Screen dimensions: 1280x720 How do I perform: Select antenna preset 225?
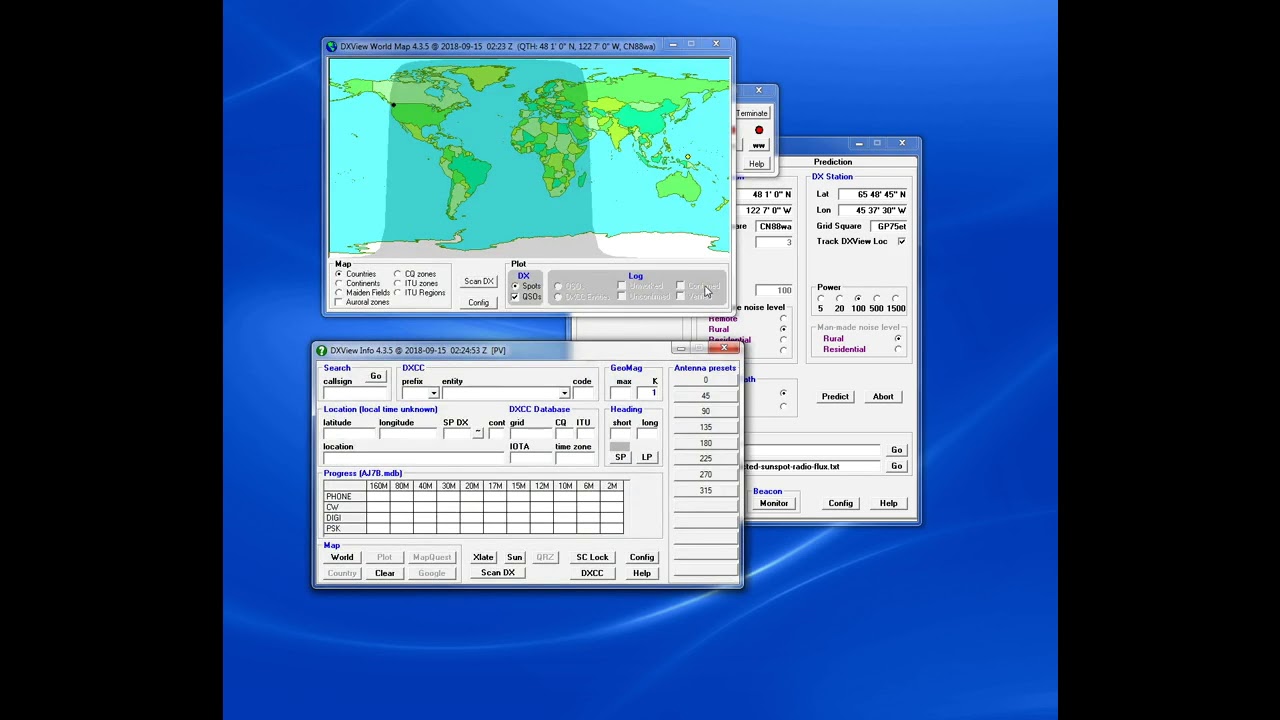706,459
